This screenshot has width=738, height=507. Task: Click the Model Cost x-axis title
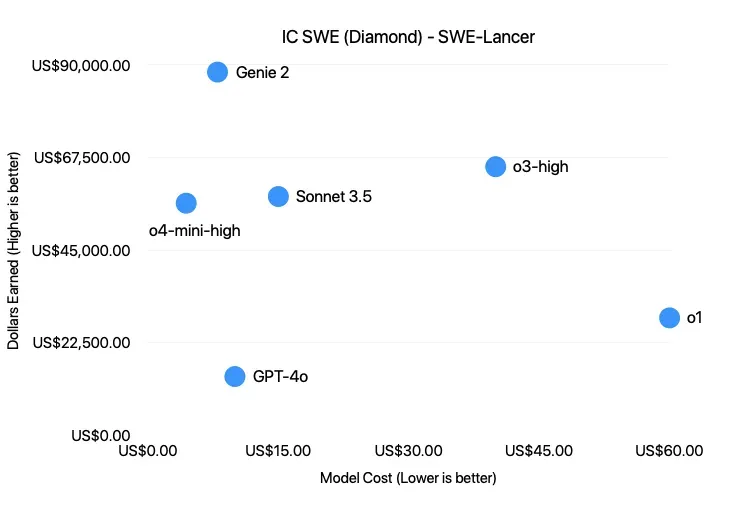(408, 478)
